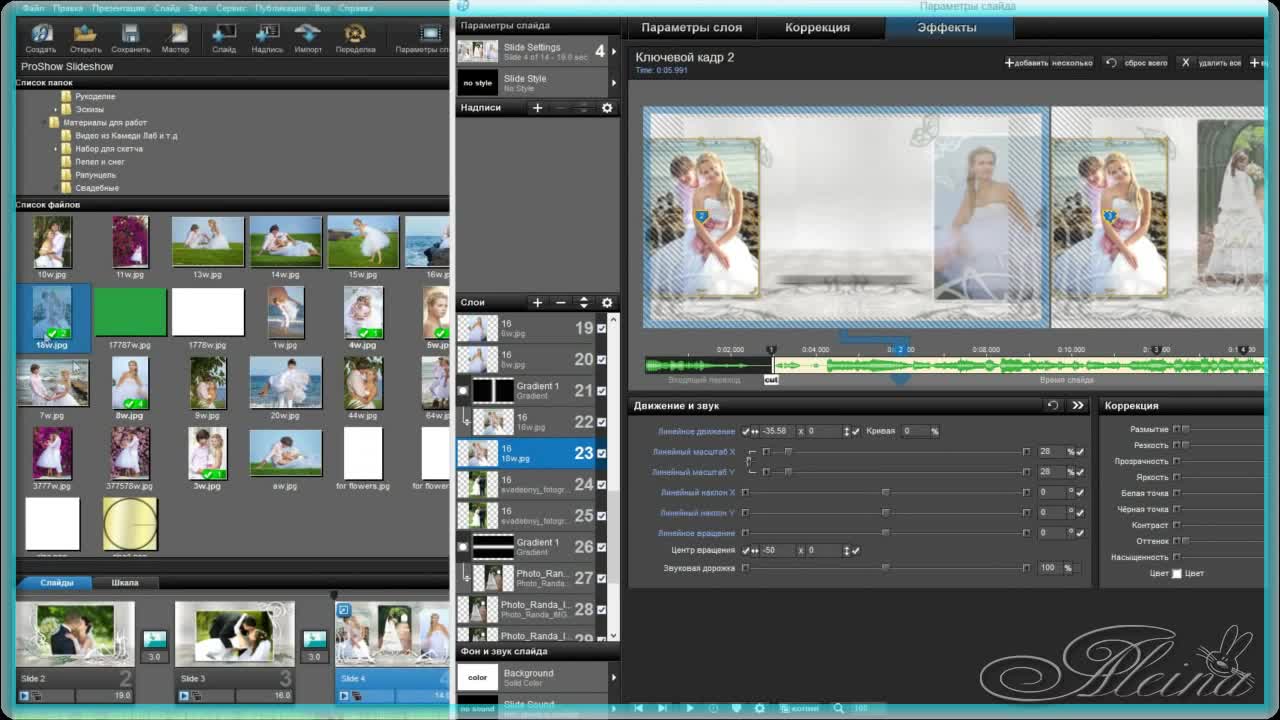
Task: Toggle the Линейный масштаб X checkmark
Action: click(1080, 452)
